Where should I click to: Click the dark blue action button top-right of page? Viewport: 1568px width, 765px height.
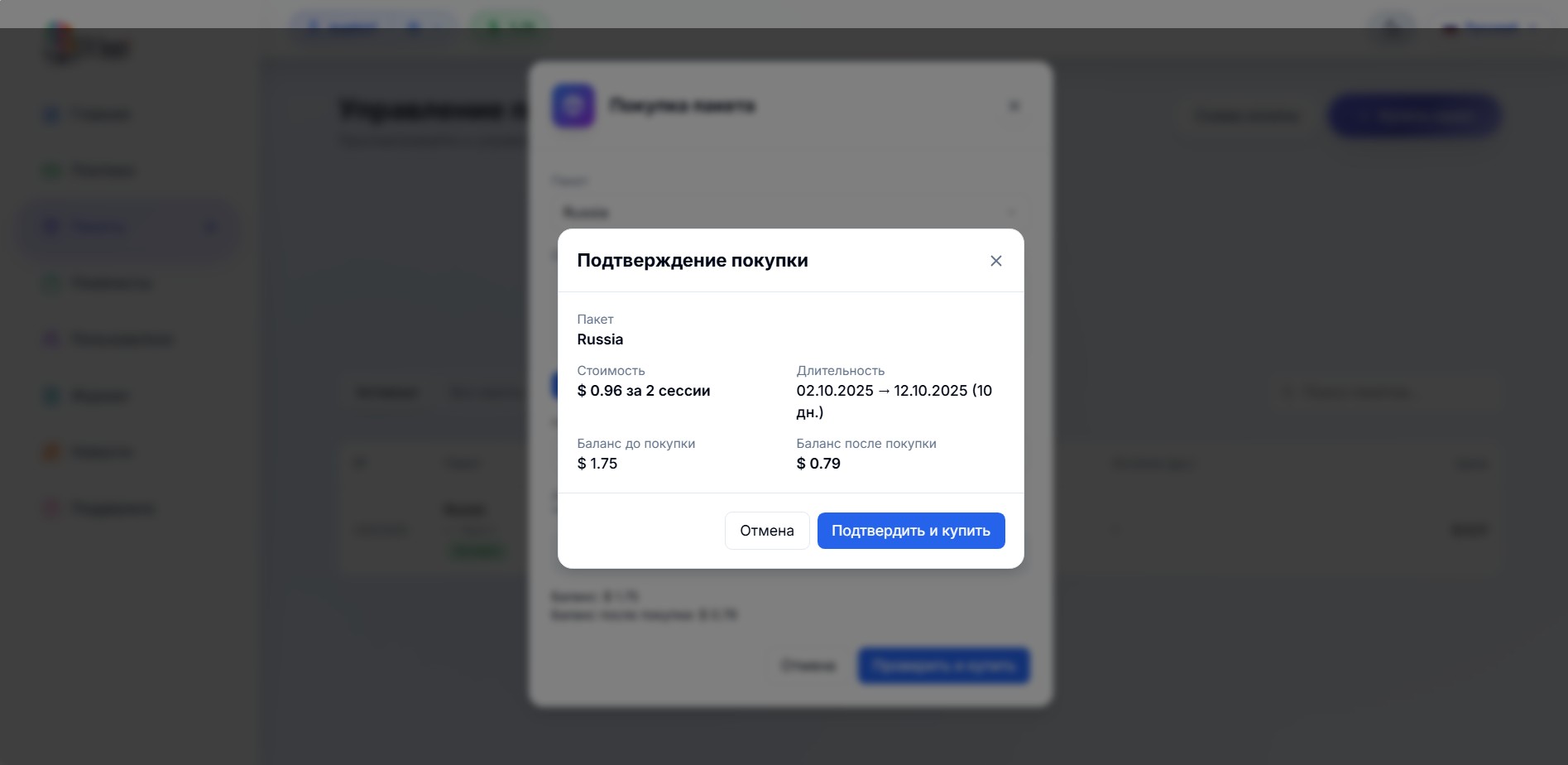pyautogui.click(x=1413, y=115)
